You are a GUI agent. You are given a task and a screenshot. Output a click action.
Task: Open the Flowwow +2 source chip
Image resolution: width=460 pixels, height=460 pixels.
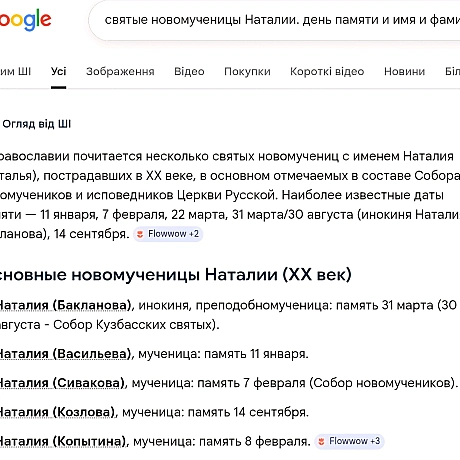click(x=168, y=234)
